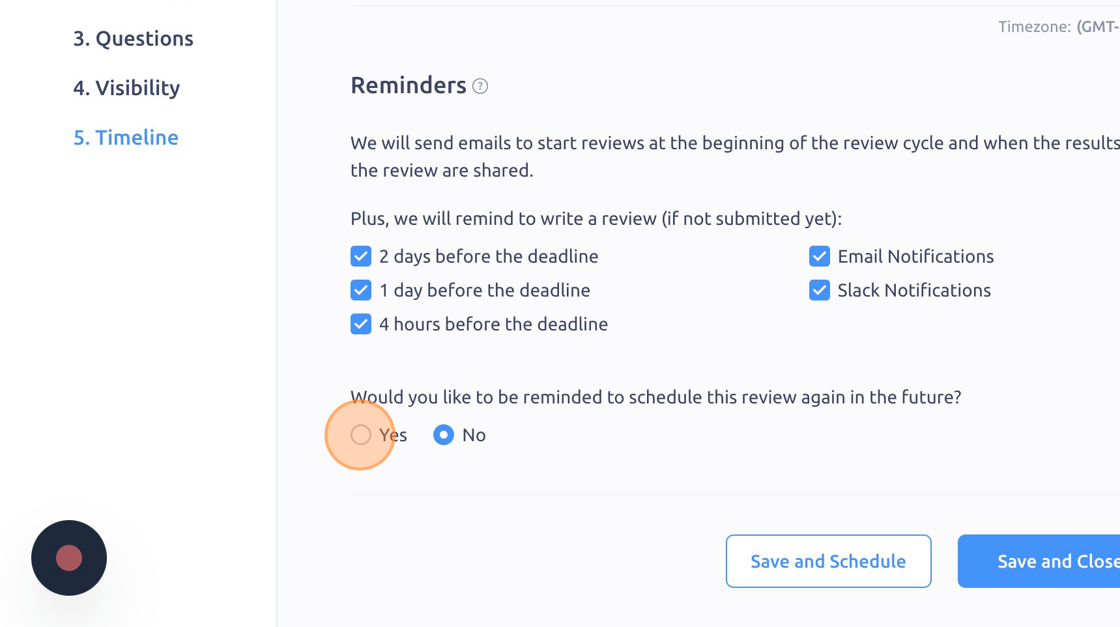Disable Email Notifications checkbox
The image size is (1120, 627).
coord(819,256)
